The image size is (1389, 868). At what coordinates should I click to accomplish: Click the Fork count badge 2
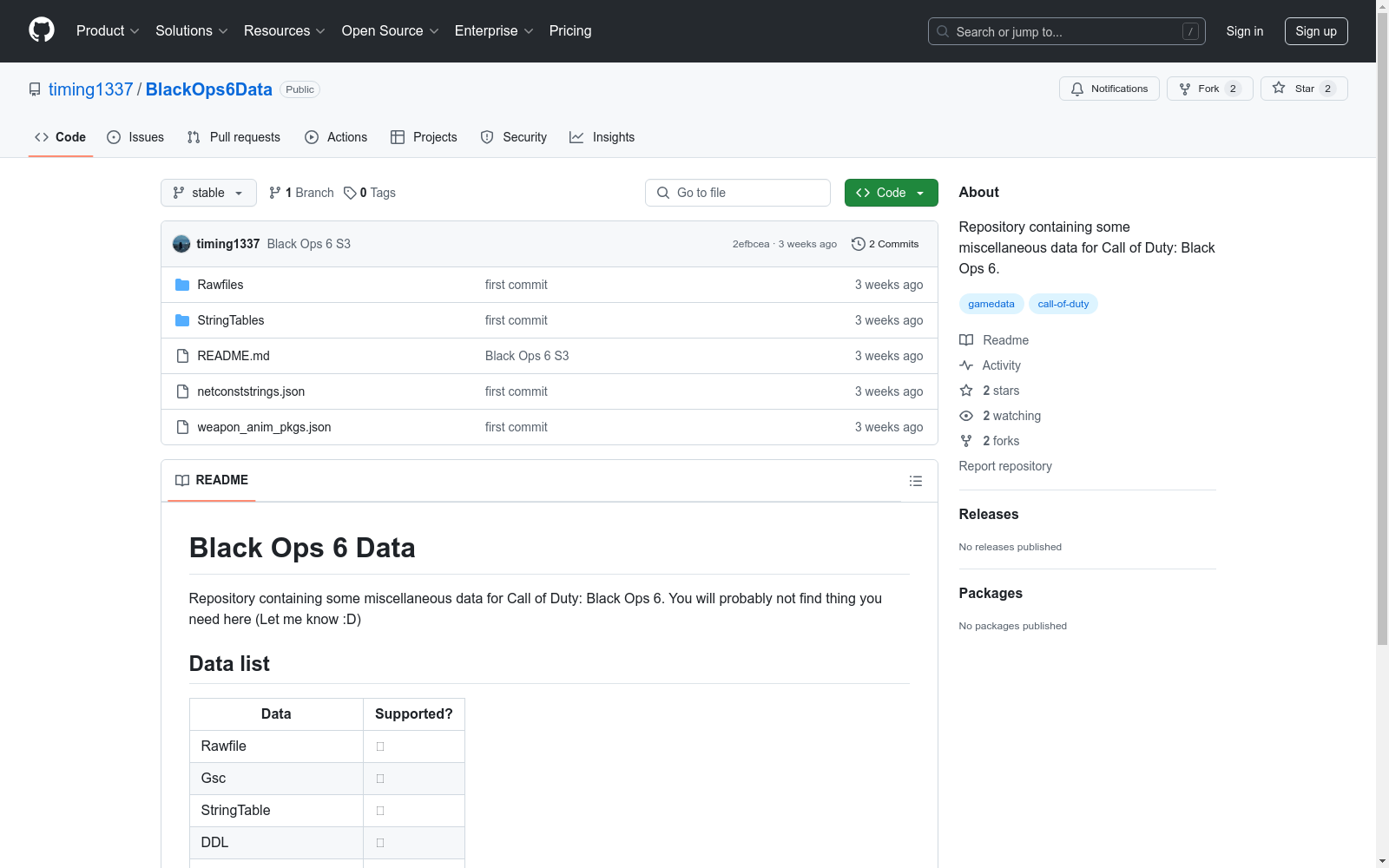coord(1233,89)
